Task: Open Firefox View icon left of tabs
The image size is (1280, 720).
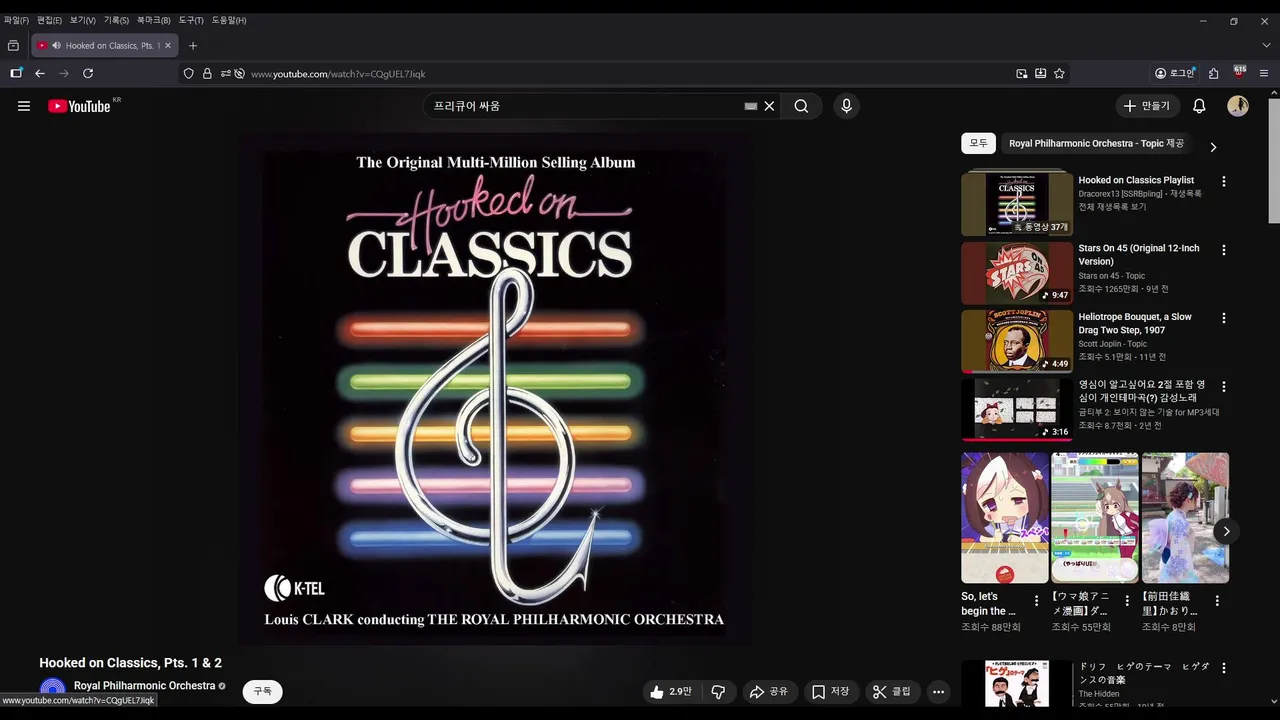Action: click(13, 45)
